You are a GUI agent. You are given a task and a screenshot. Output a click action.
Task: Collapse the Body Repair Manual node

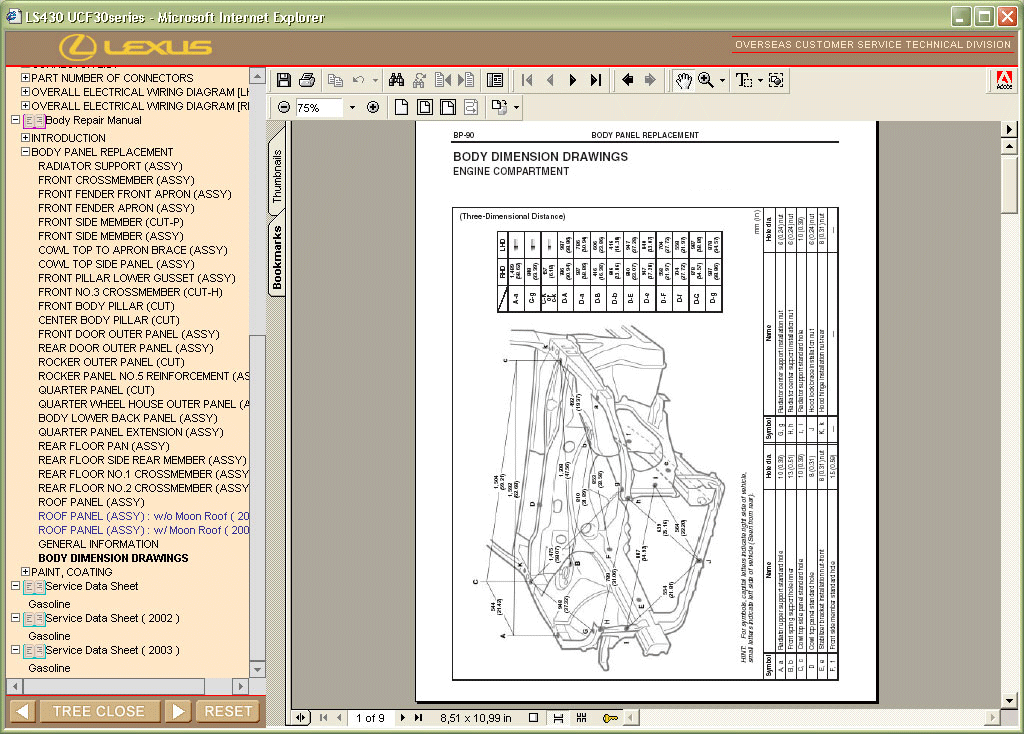pyautogui.click(x=15, y=120)
